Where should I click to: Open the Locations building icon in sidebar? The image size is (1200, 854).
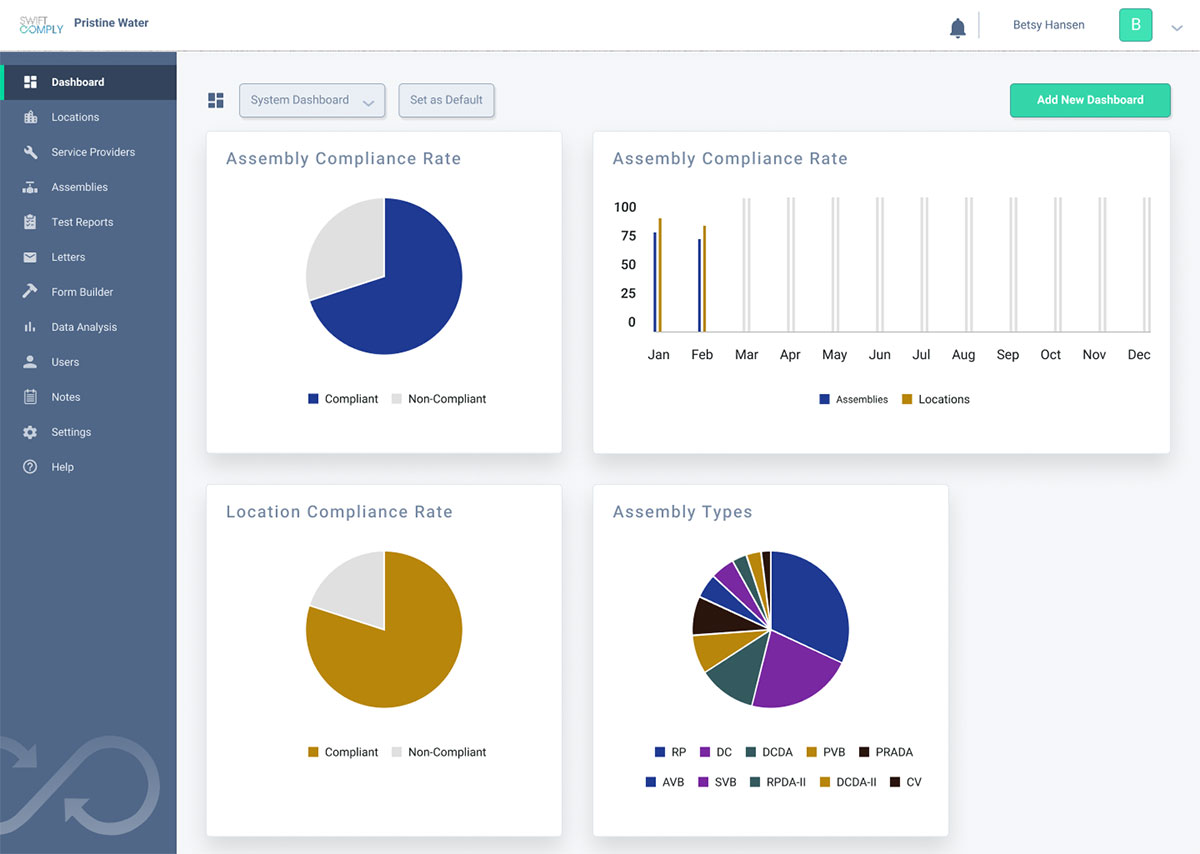(30, 117)
